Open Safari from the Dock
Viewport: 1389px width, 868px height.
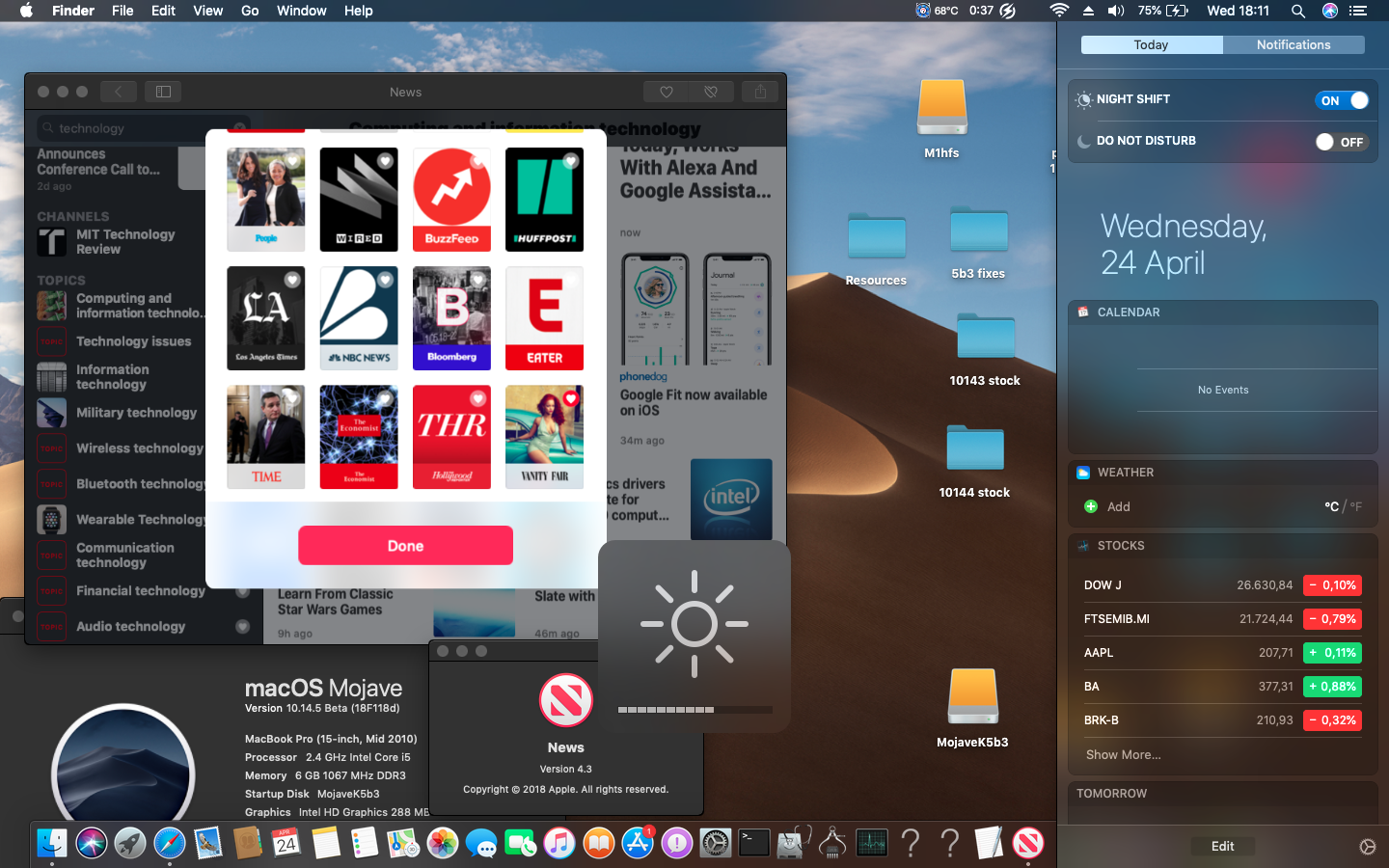click(170, 843)
